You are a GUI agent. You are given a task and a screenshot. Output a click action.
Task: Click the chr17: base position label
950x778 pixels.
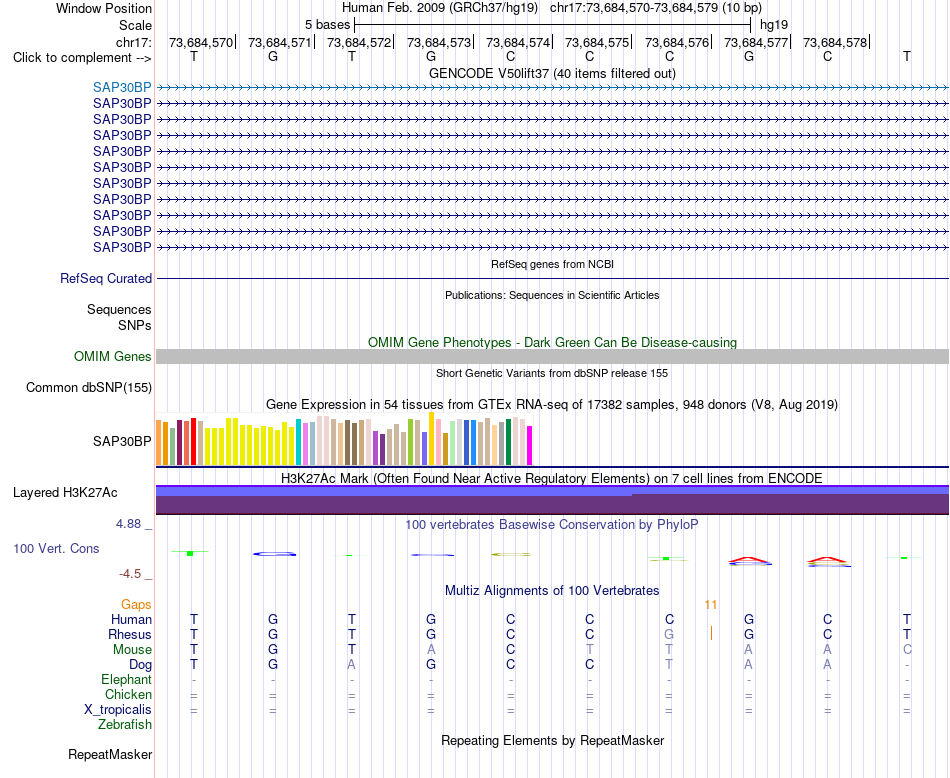pos(134,42)
